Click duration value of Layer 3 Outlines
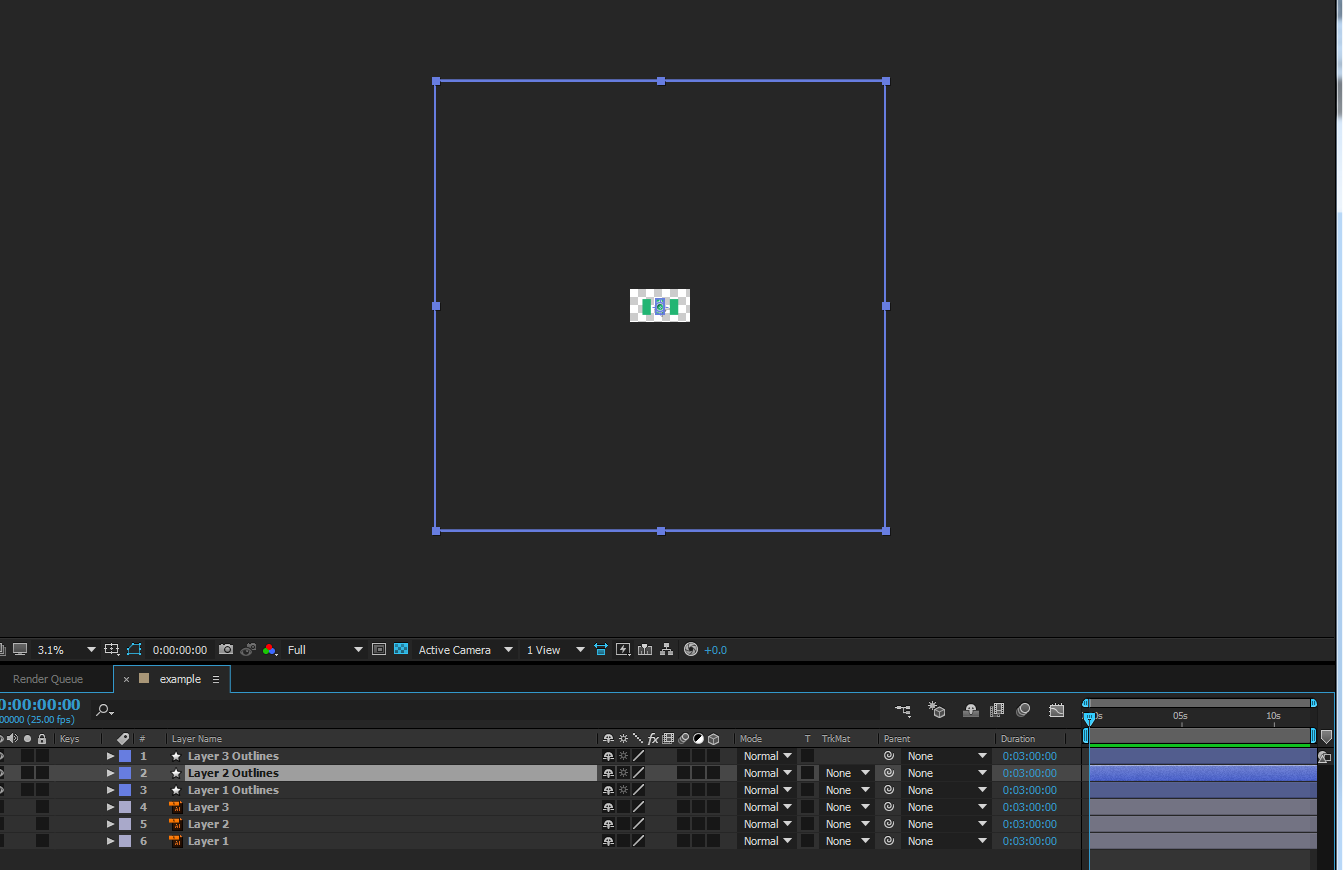 click(1029, 756)
